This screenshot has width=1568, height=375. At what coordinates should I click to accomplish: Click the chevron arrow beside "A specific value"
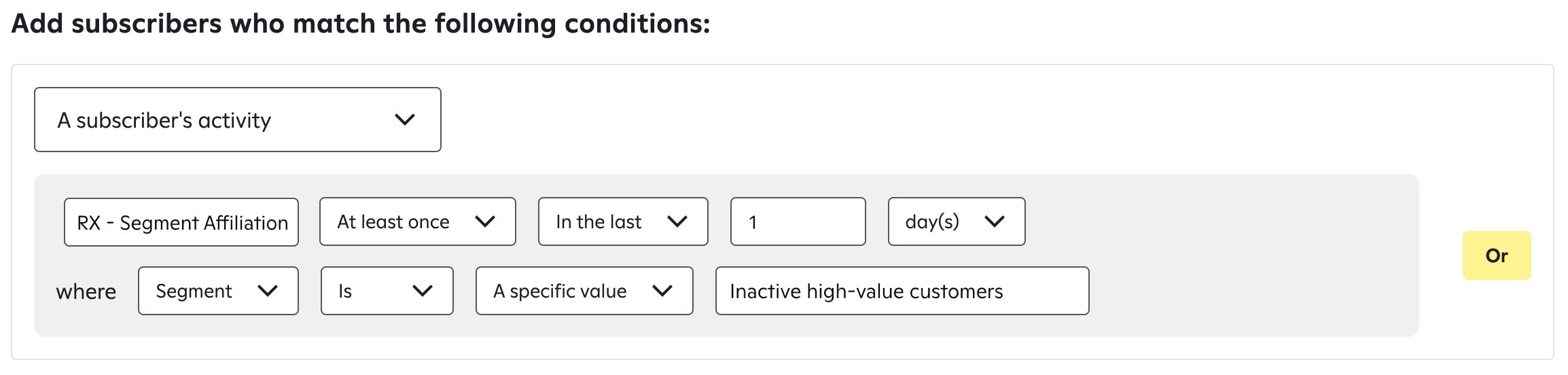662,291
